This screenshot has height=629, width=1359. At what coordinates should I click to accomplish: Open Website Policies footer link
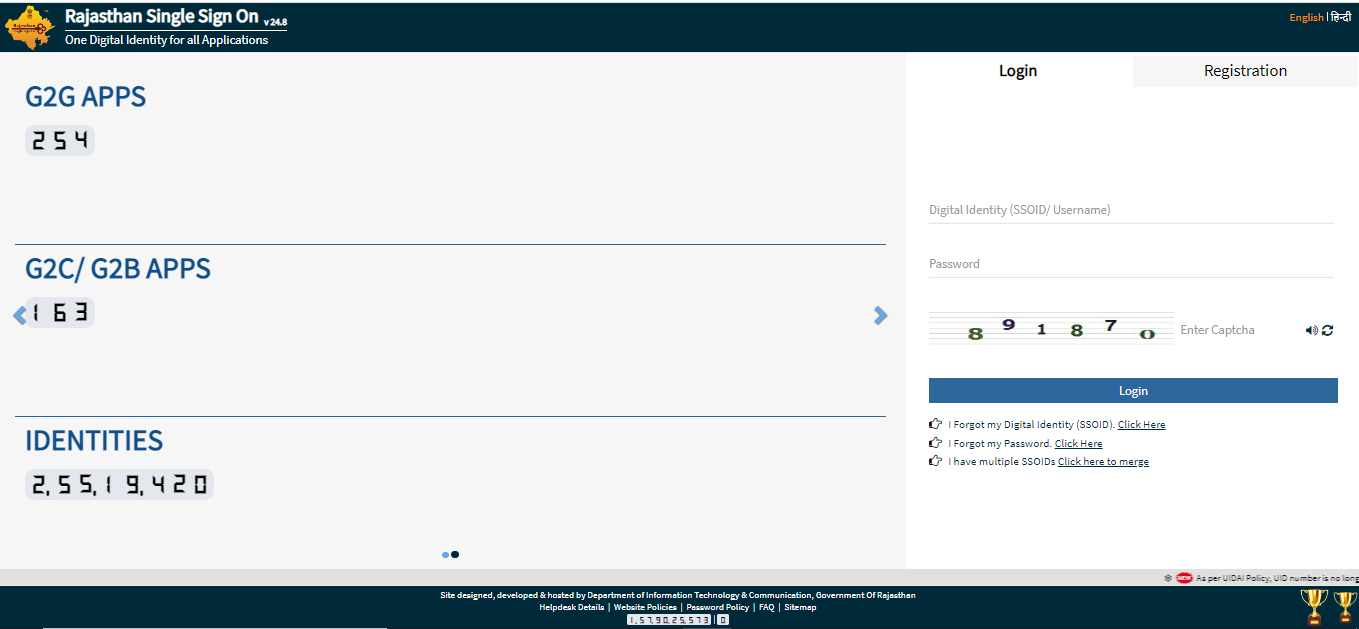click(645, 607)
